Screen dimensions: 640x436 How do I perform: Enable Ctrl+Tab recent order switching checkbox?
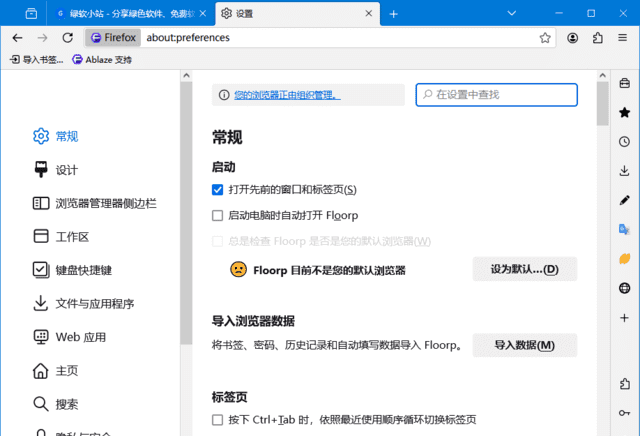pyautogui.click(x=218, y=420)
